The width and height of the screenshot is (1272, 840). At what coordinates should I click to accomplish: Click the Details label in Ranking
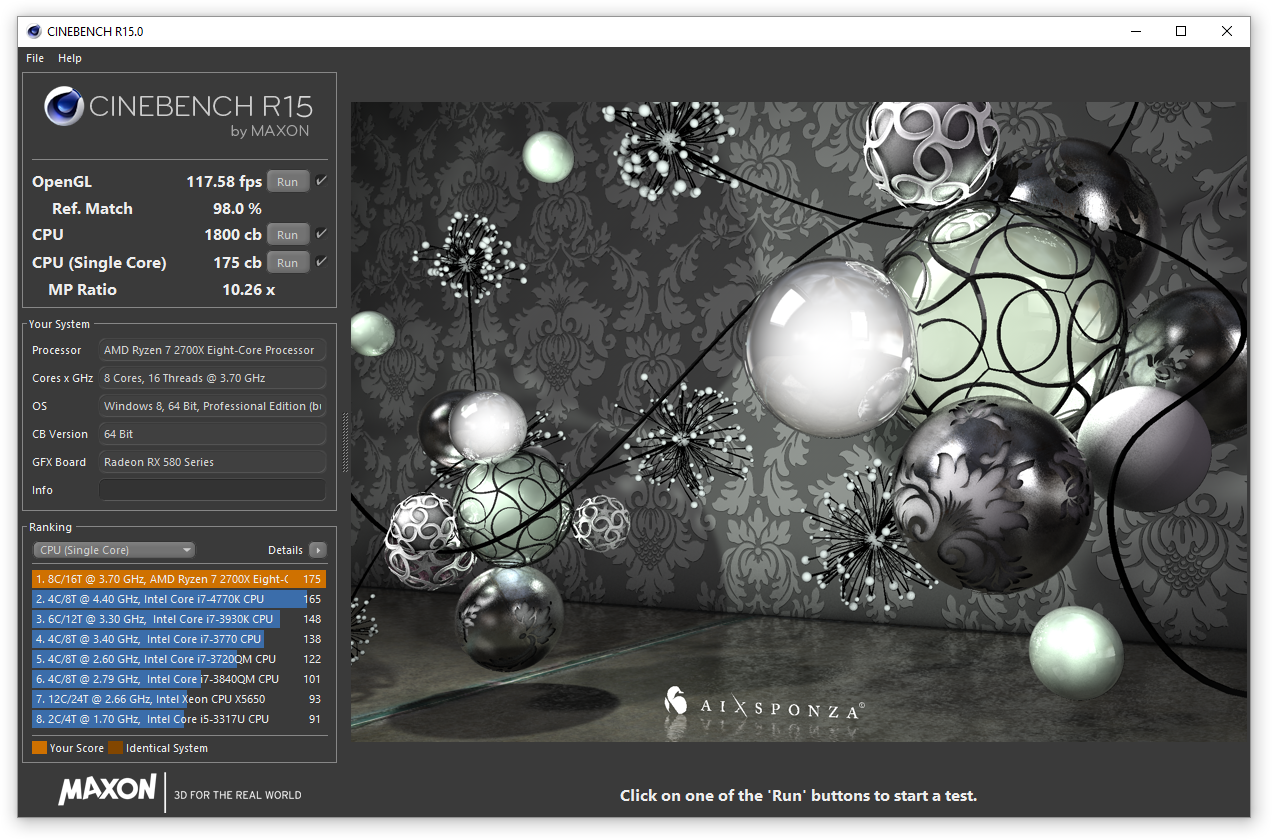pos(285,550)
